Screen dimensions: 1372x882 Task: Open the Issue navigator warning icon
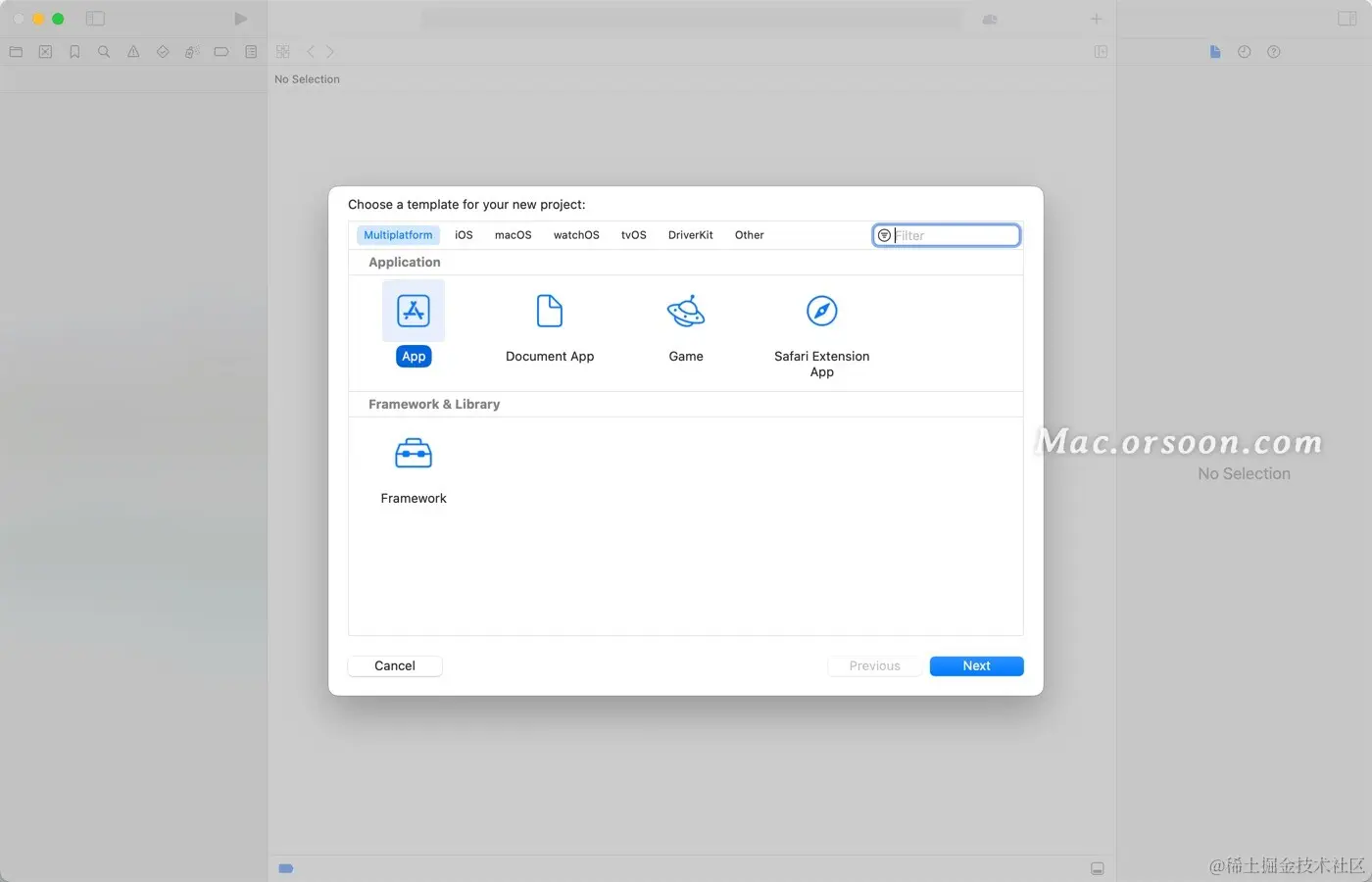coord(133,52)
